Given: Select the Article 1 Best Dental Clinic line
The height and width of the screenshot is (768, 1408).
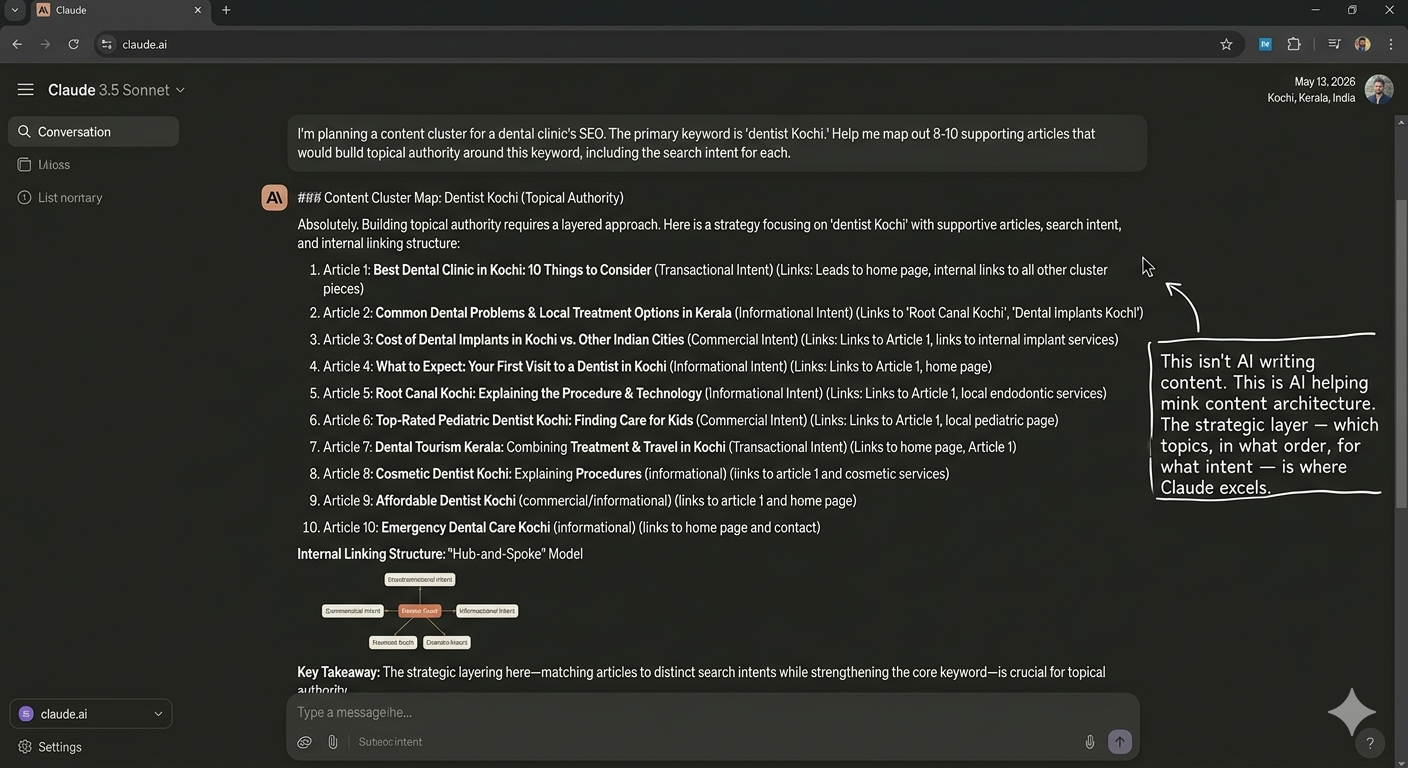Looking at the screenshot, I should (715, 279).
